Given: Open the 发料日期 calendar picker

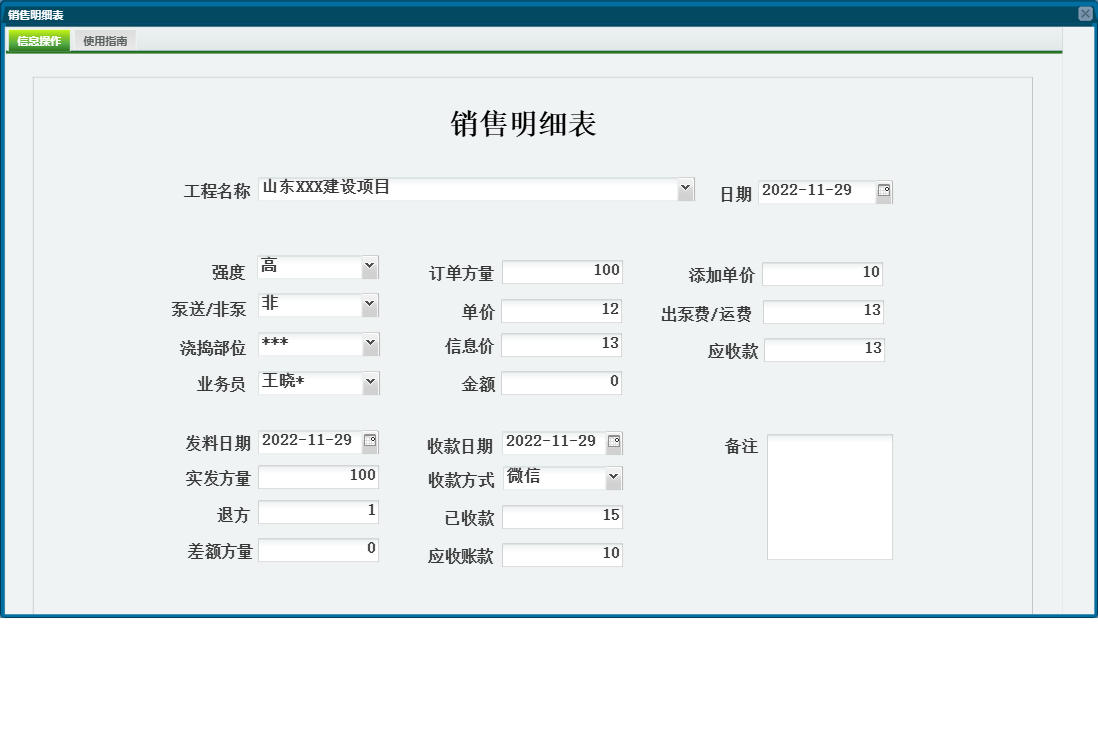Looking at the screenshot, I should [x=370, y=441].
